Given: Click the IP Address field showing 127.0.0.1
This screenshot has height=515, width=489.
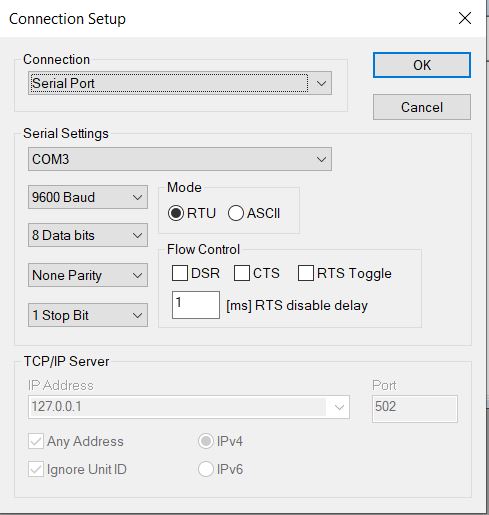Looking at the screenshot, I should pyautogui.click(x=189, y=407).
